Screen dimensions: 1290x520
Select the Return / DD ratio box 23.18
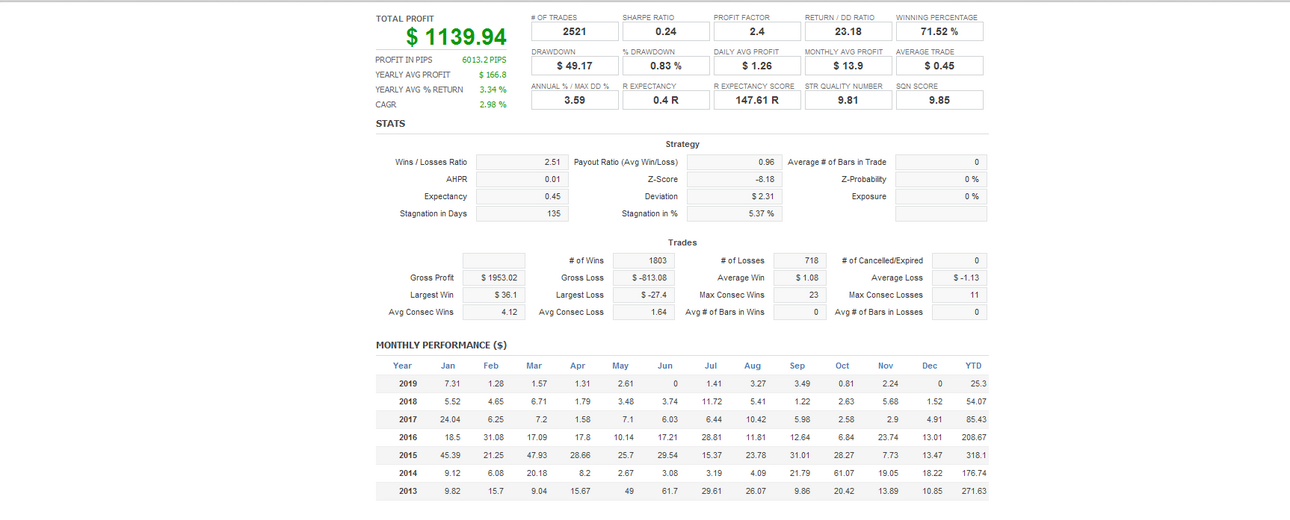[848, 32]
